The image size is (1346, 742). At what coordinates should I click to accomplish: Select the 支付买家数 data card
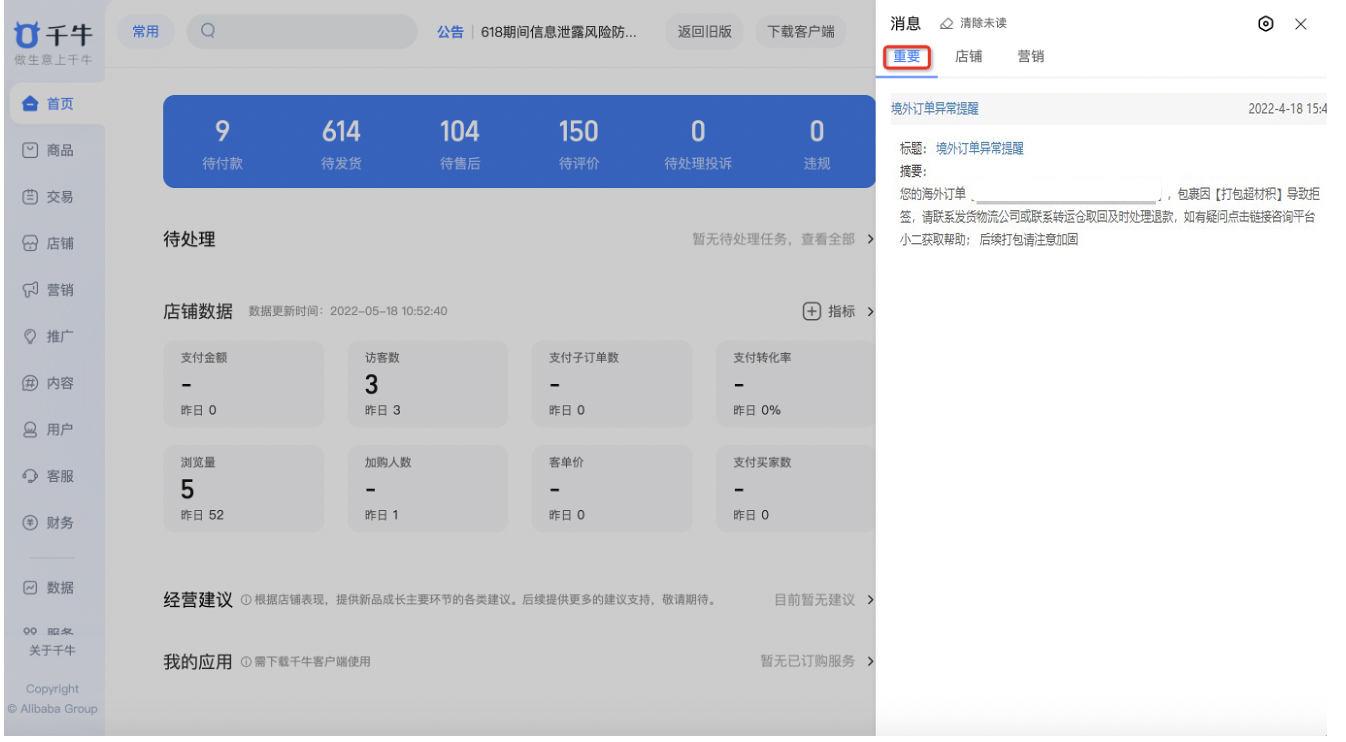796,489
